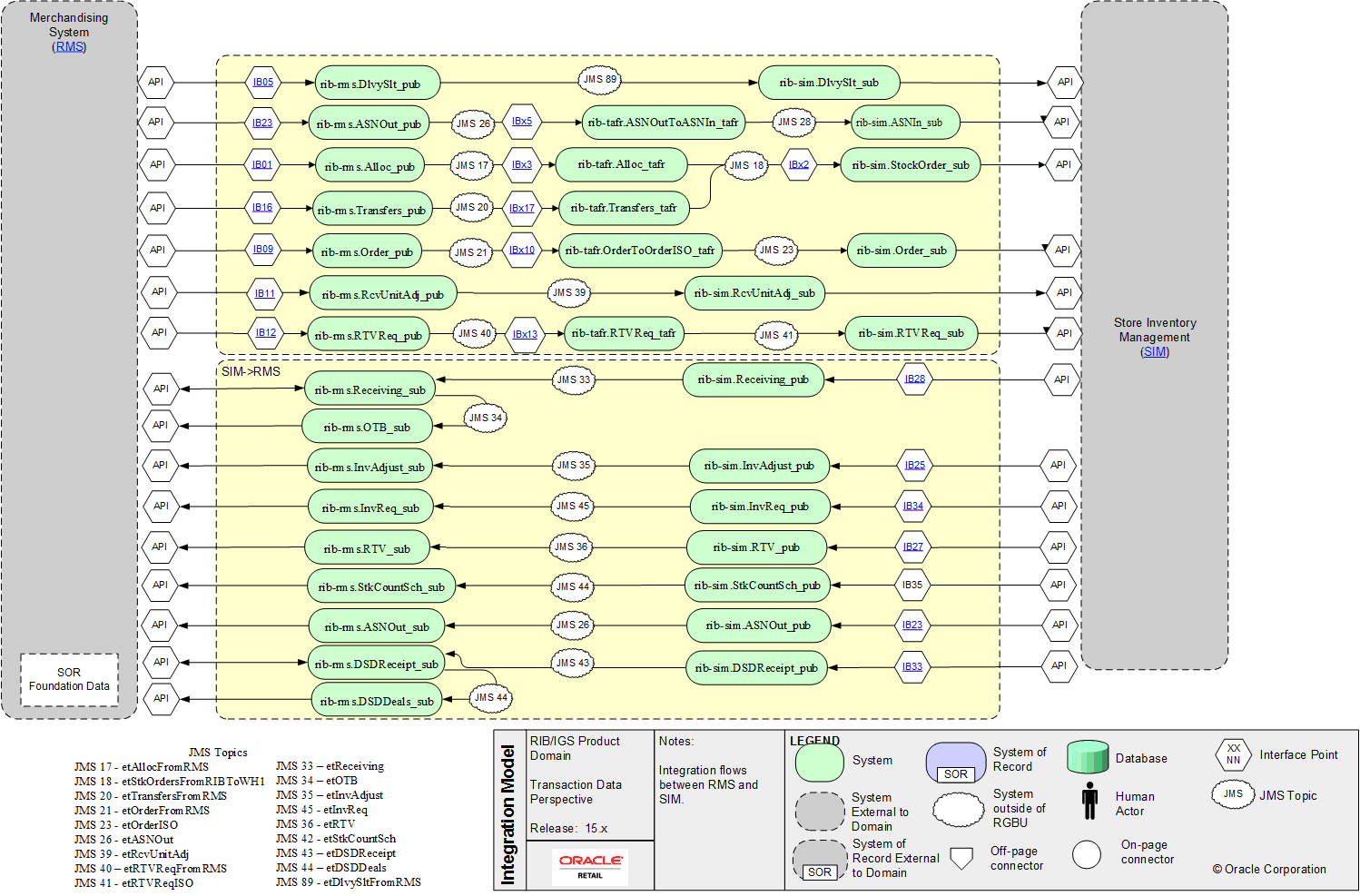Click the Human Actor figure icon
This screenshot has width=1360, height=896.
click(x=1089, y=802)
